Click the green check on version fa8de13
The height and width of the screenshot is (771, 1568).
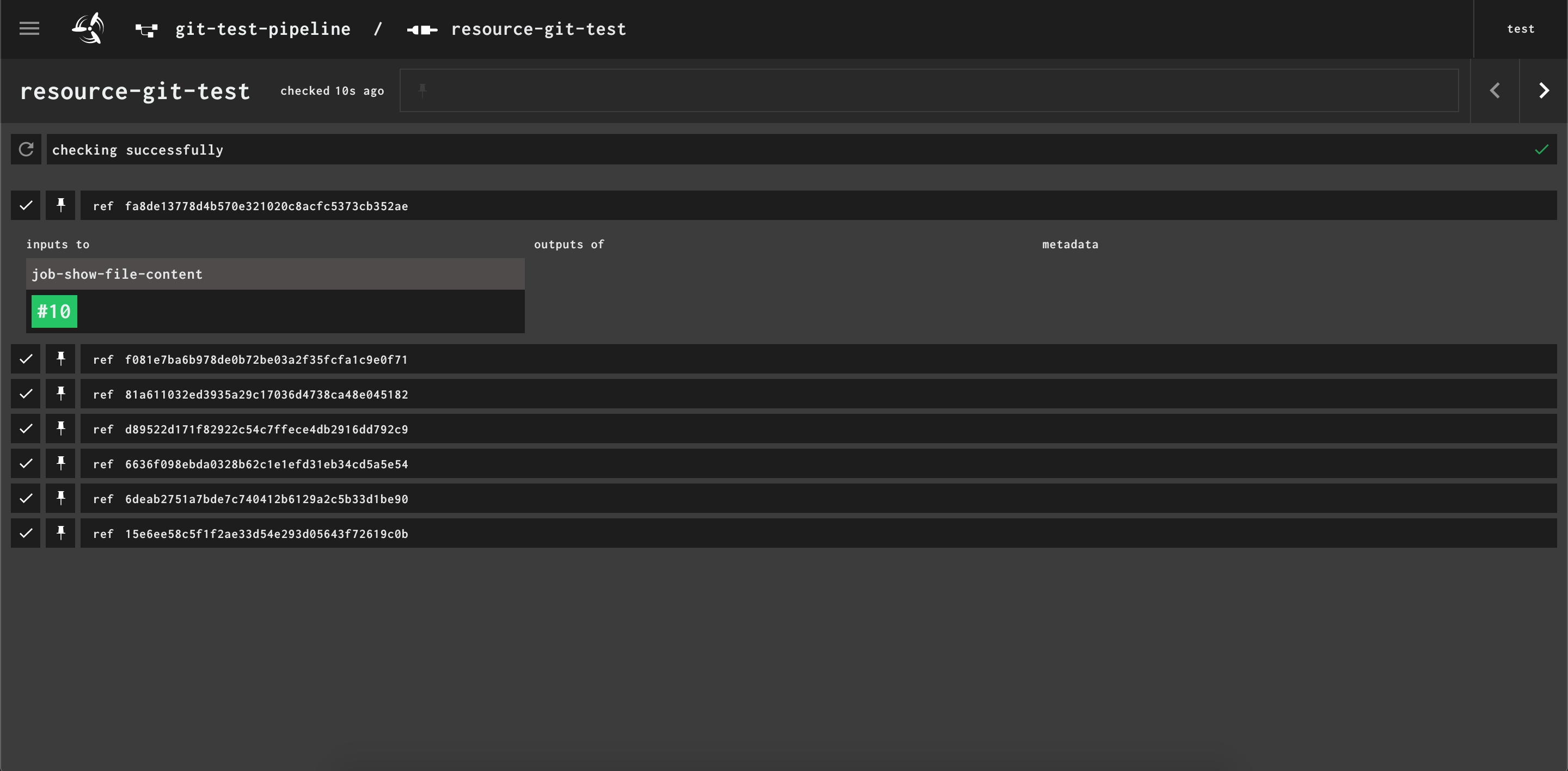click(26, 206)
